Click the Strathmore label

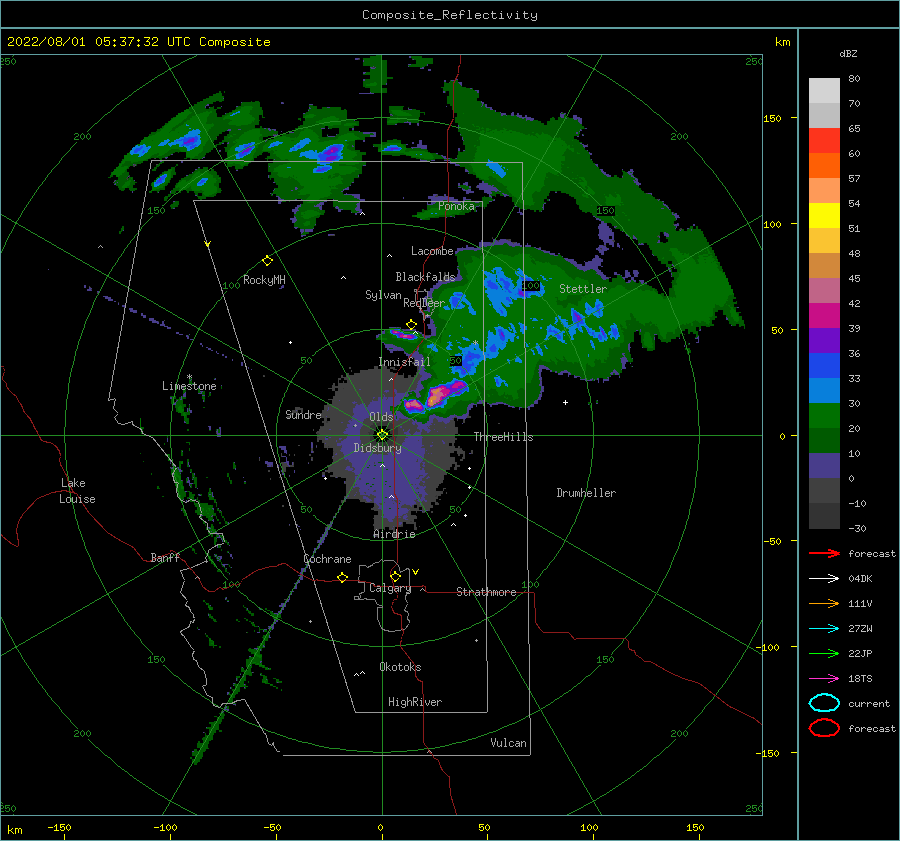click(x=486, y=592)
